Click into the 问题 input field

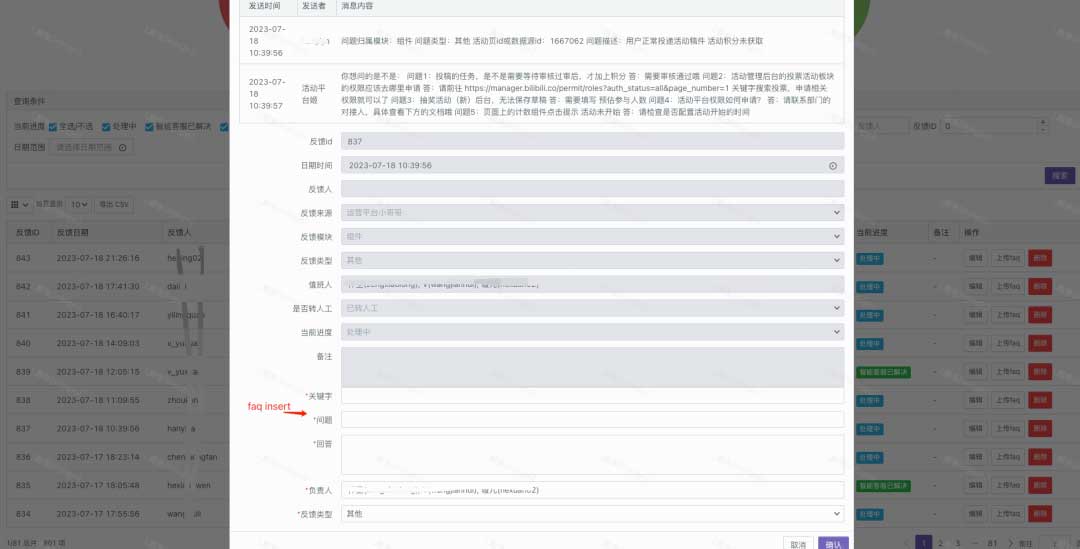[x=592, y=419]
